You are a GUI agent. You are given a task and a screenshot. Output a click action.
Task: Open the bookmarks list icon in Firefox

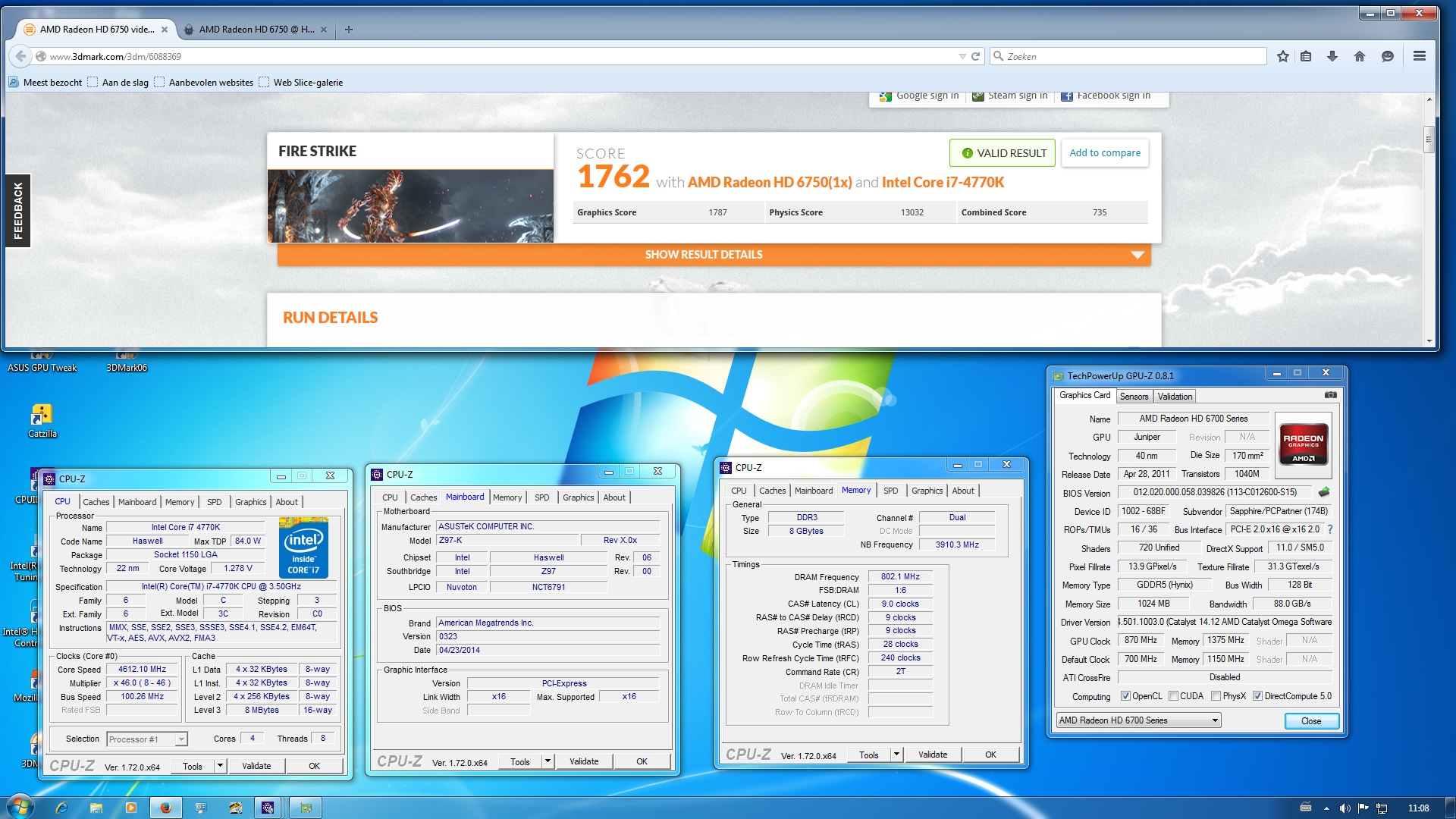[x=1306, y=56]
